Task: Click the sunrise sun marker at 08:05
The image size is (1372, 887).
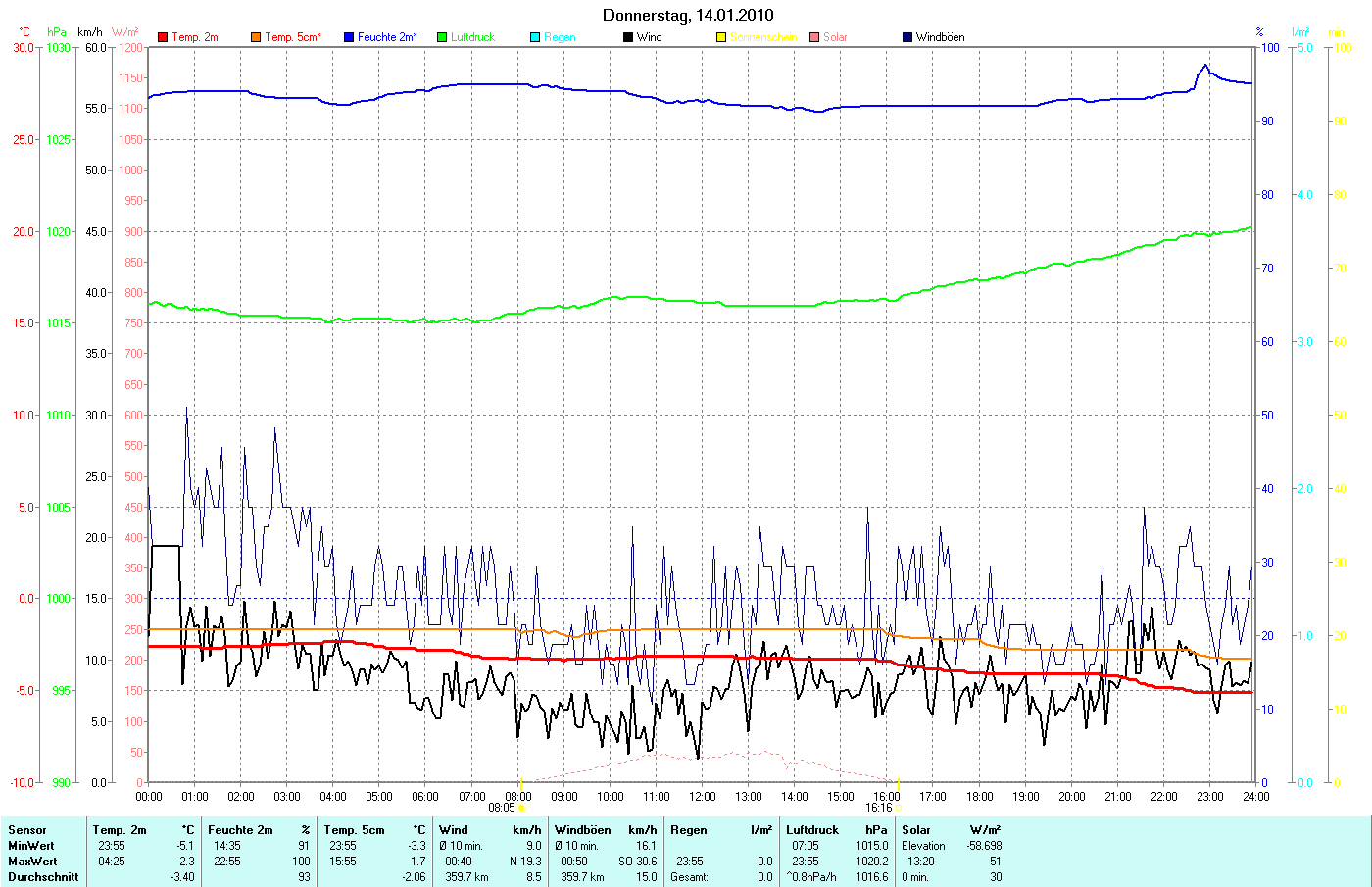Action: click(521, 808)
